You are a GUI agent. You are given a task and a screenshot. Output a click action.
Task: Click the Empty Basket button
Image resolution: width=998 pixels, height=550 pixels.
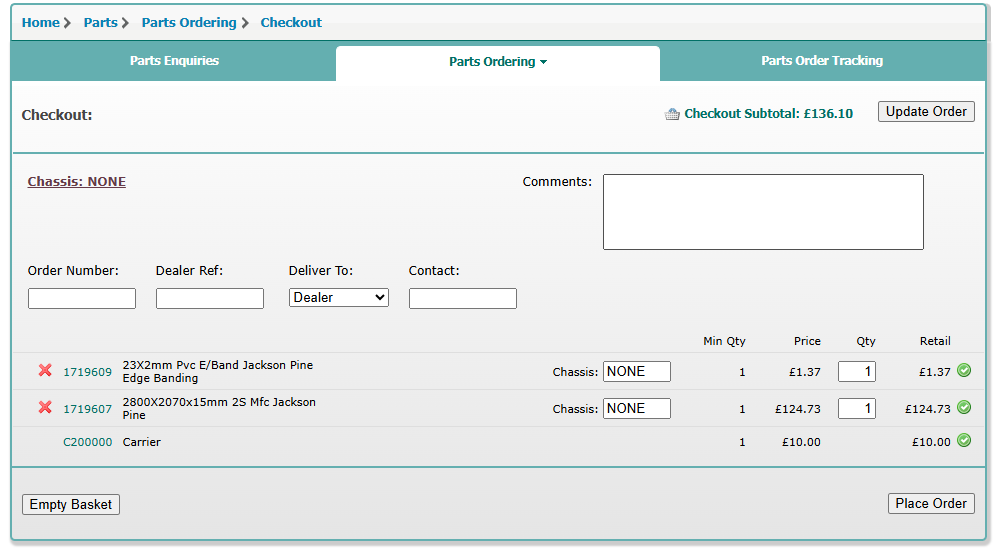71,505
